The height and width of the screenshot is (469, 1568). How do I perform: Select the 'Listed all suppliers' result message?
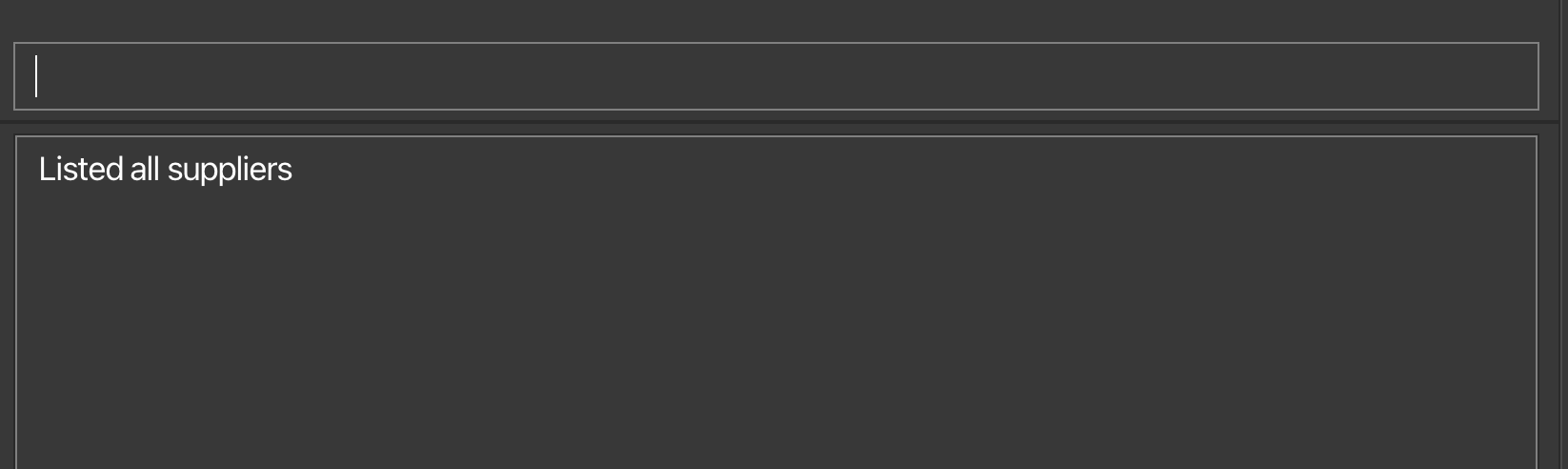tap(165, 170)
